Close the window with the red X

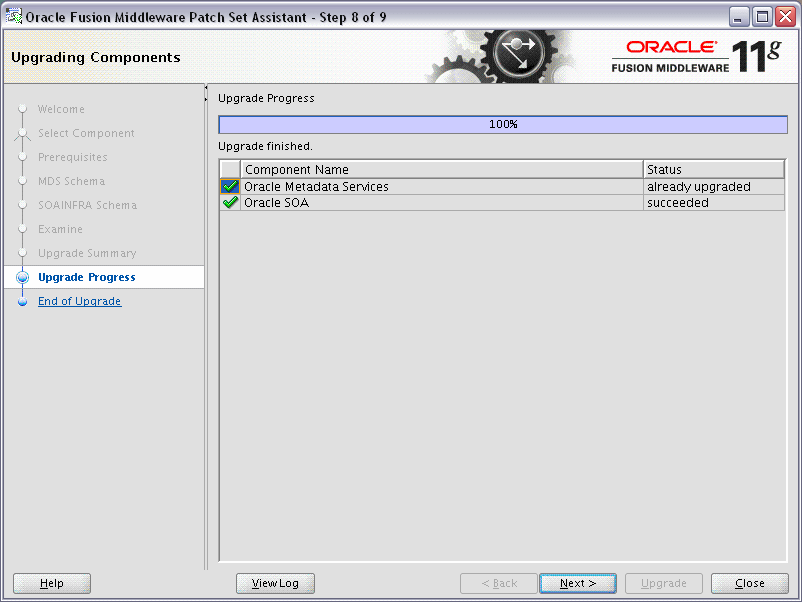785,17
